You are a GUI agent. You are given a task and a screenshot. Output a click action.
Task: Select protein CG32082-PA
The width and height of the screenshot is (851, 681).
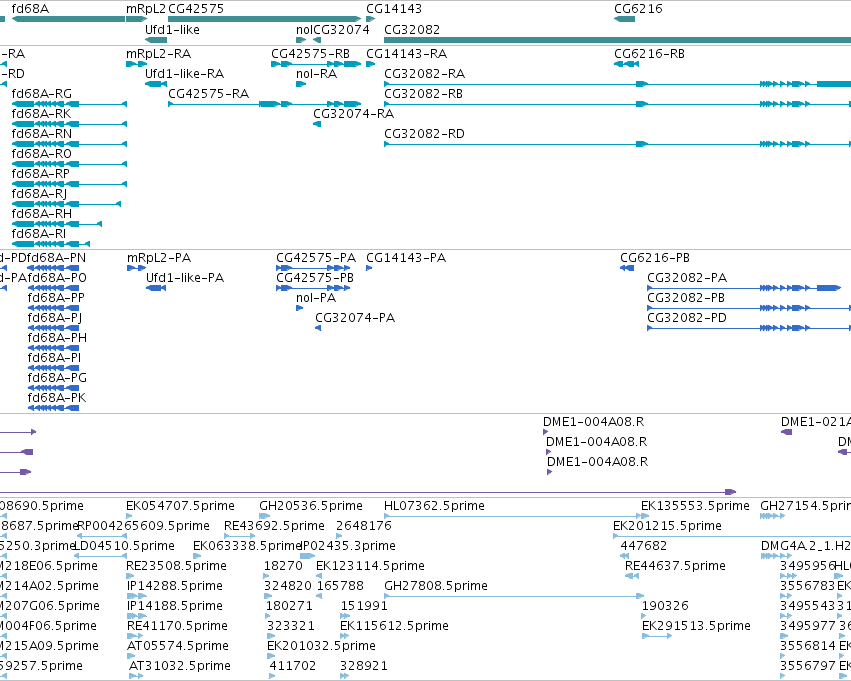click(744, 288)
